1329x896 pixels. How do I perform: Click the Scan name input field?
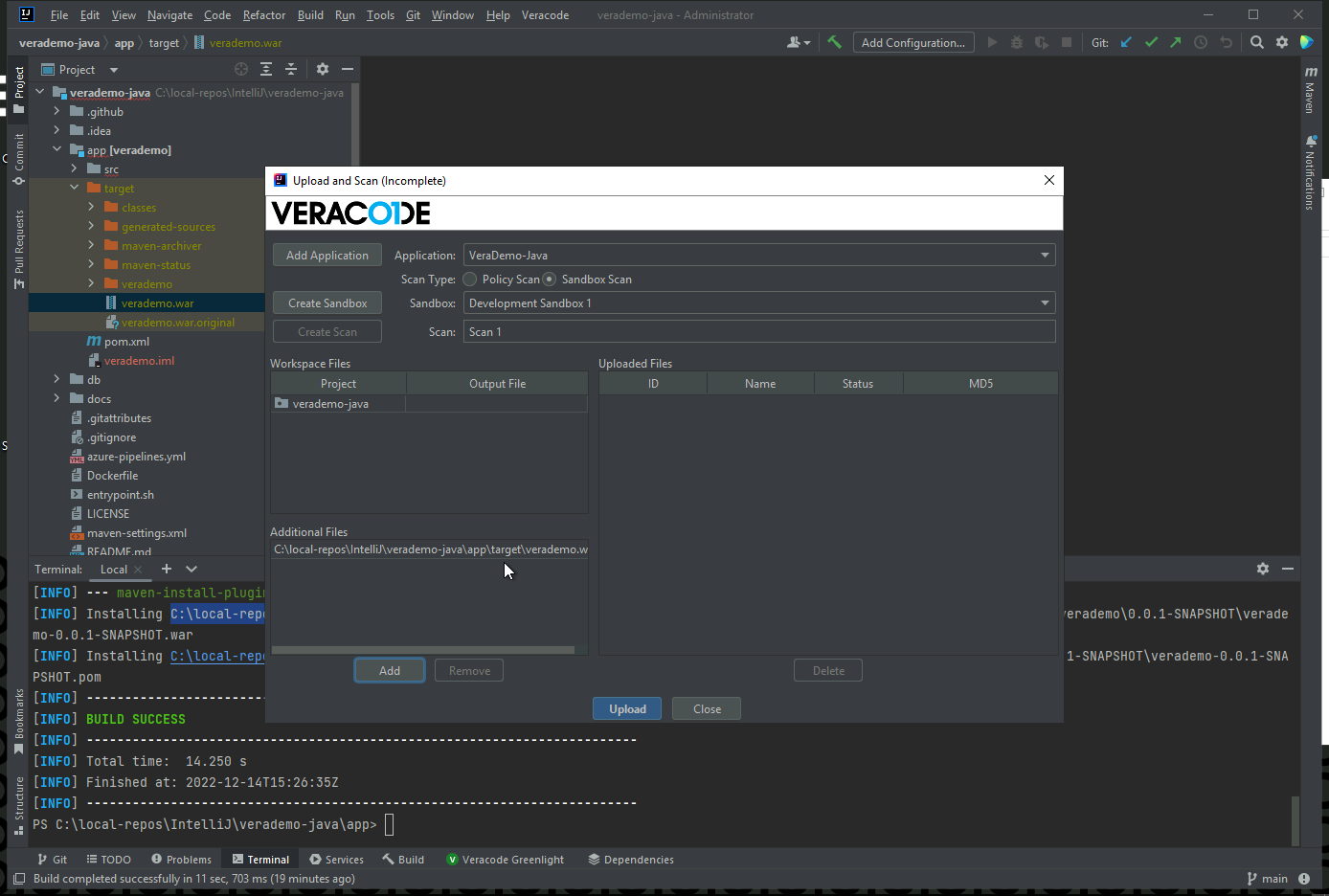(x=759, y=332)
